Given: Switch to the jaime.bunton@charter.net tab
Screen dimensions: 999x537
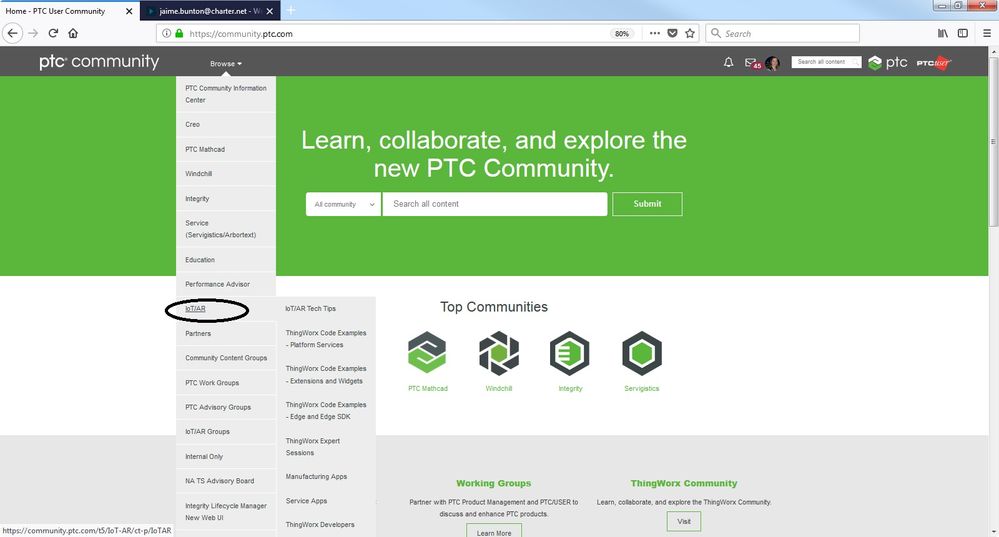Looking at the screenshot, I should pos(210,11).
